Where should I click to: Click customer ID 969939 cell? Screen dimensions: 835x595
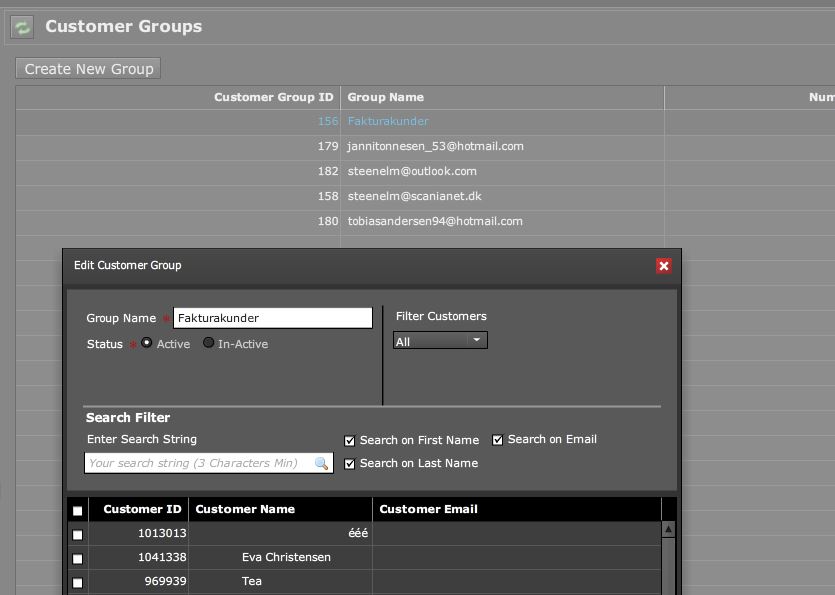[166, 581]
